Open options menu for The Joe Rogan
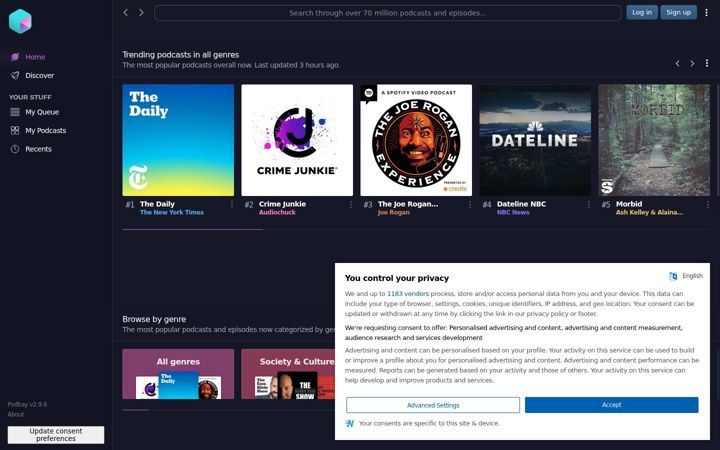 (470, 204)
